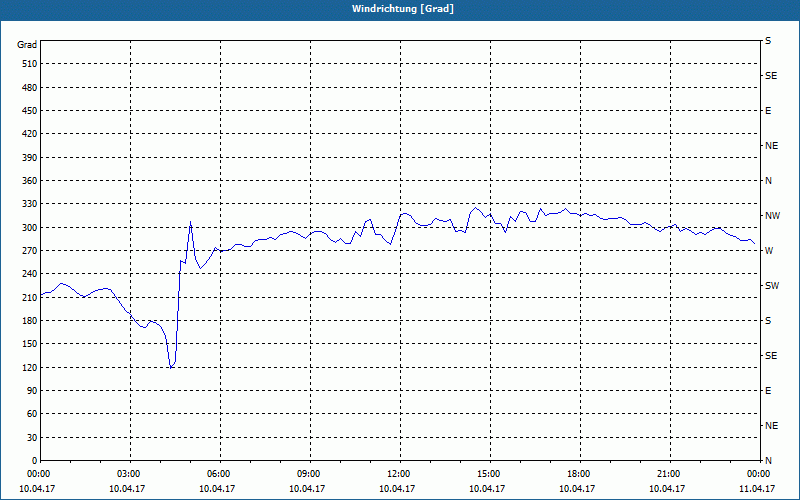Click the blue line's lowest dip near 120
The width and height of the screenshot is (800, 500).
[x=171, y=367]
